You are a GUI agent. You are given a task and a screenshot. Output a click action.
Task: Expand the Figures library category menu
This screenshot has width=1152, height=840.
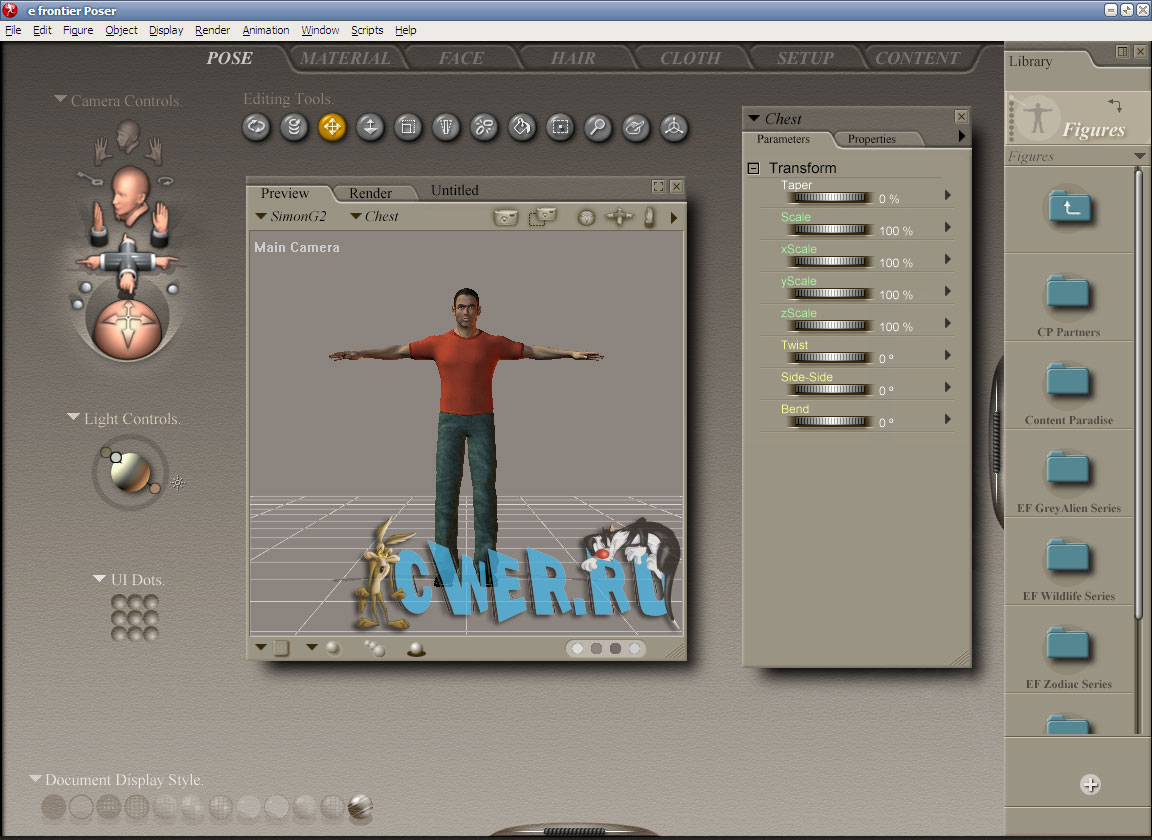pyautogui.click(x=1139, y=157)
